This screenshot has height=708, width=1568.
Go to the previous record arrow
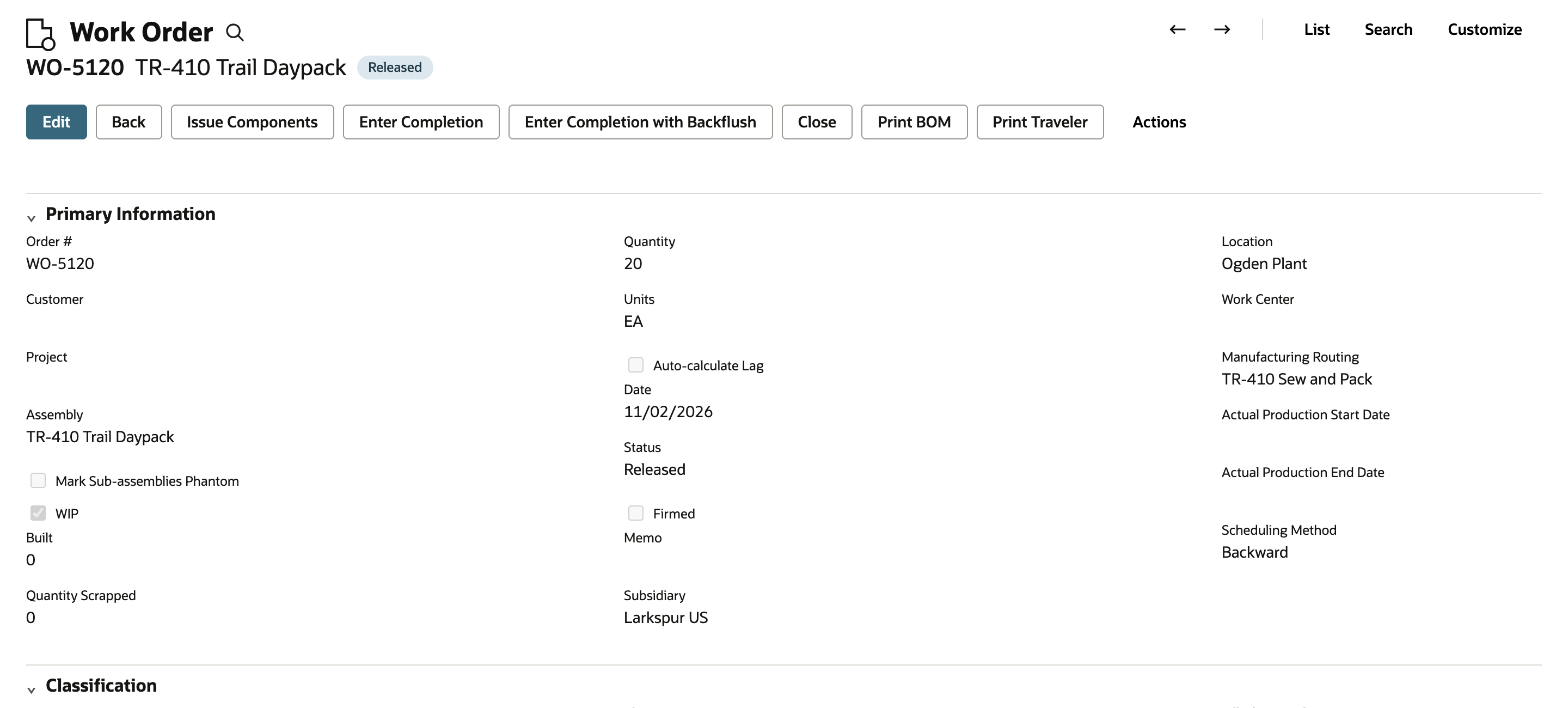(1177, 29)
